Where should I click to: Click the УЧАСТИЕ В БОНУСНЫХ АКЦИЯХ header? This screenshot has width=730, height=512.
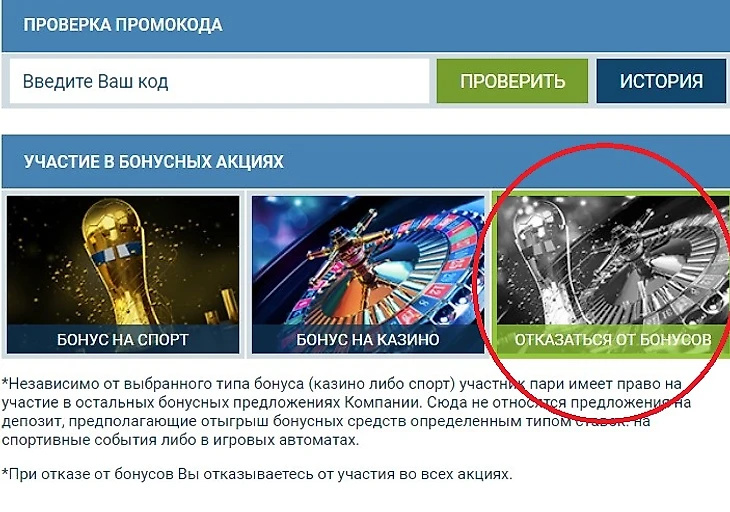pyautogui.click(x=154, y=162)
